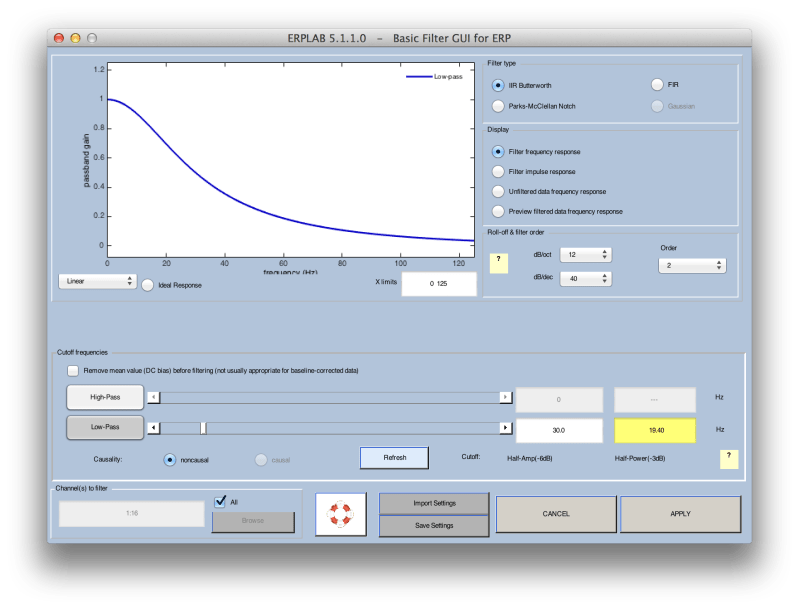Open the filter Order dropdown
The height and width of the screenshot is (609, 799).
point(692,266)
